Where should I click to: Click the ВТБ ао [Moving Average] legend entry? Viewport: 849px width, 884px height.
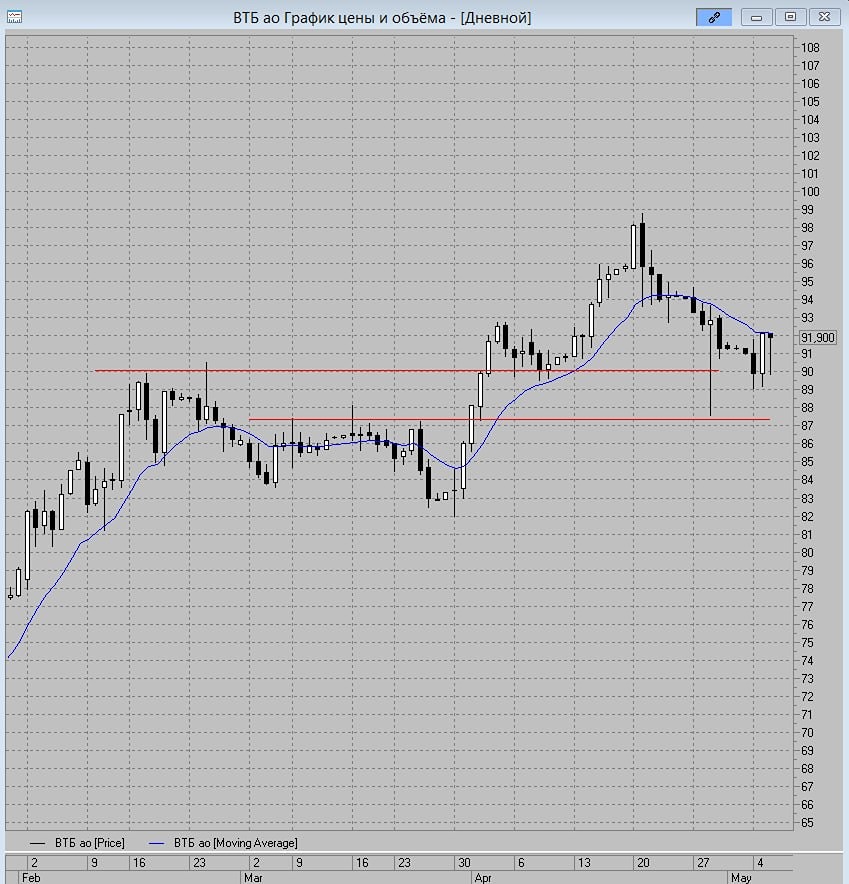coord(223,843)
